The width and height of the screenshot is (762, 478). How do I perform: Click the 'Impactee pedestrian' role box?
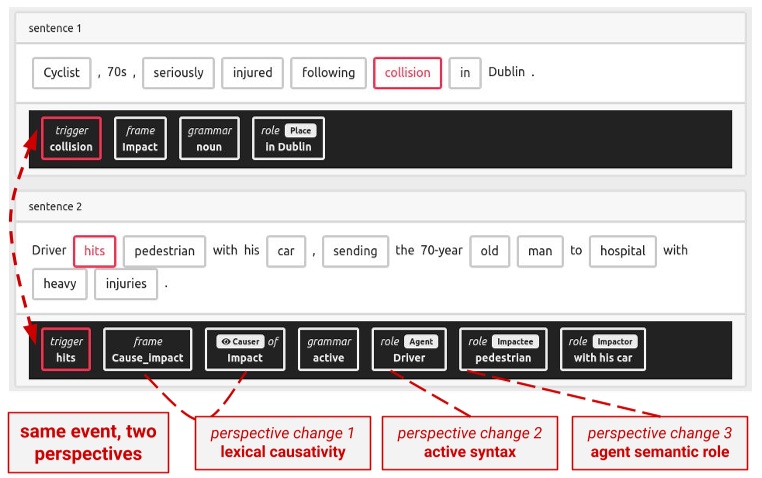503,349
